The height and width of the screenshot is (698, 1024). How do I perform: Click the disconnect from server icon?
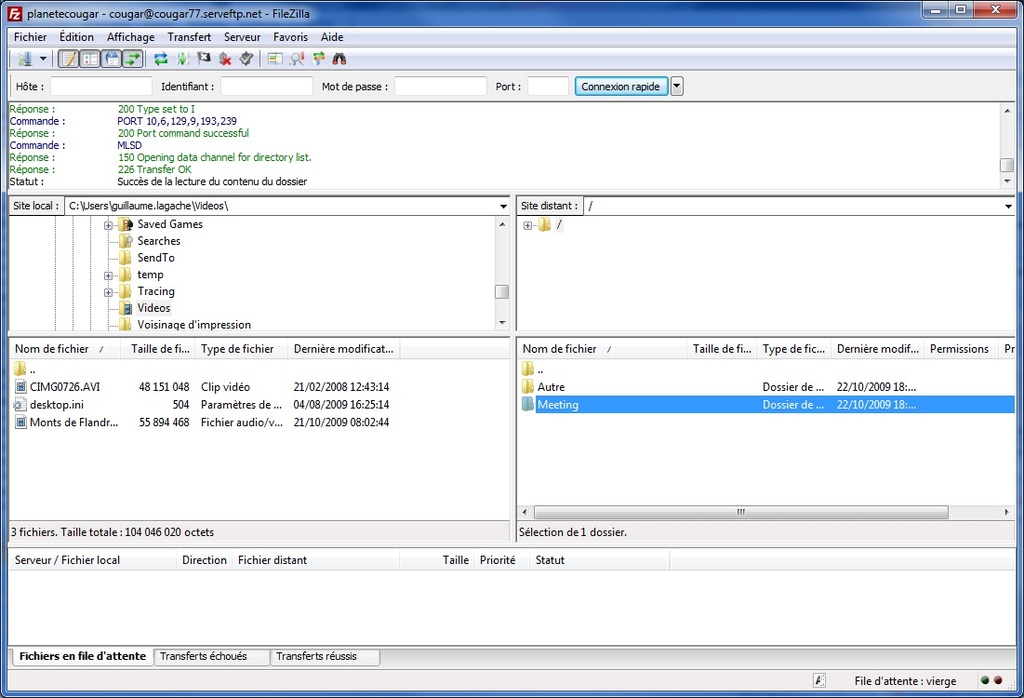coord(226,59)
